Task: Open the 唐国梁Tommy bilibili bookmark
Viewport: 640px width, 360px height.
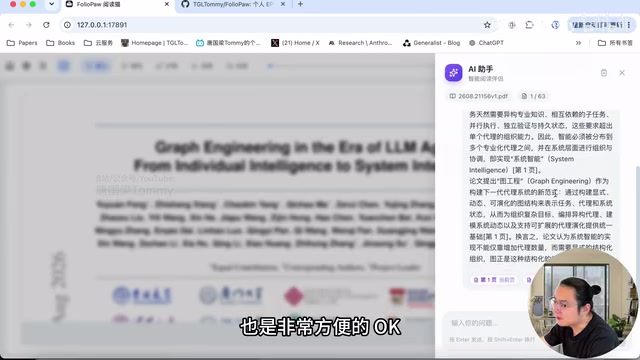Action: pyautogui.click(x=228, y=43)
